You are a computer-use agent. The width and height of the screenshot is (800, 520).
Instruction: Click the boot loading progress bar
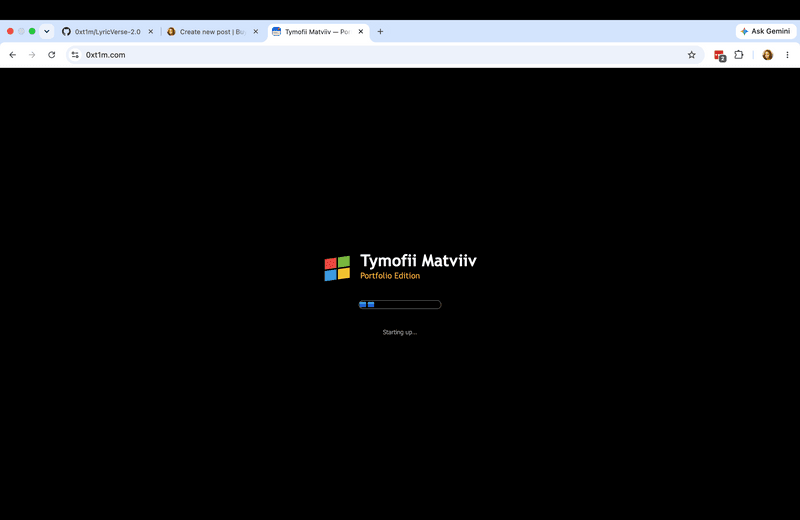tap(400, 305)
